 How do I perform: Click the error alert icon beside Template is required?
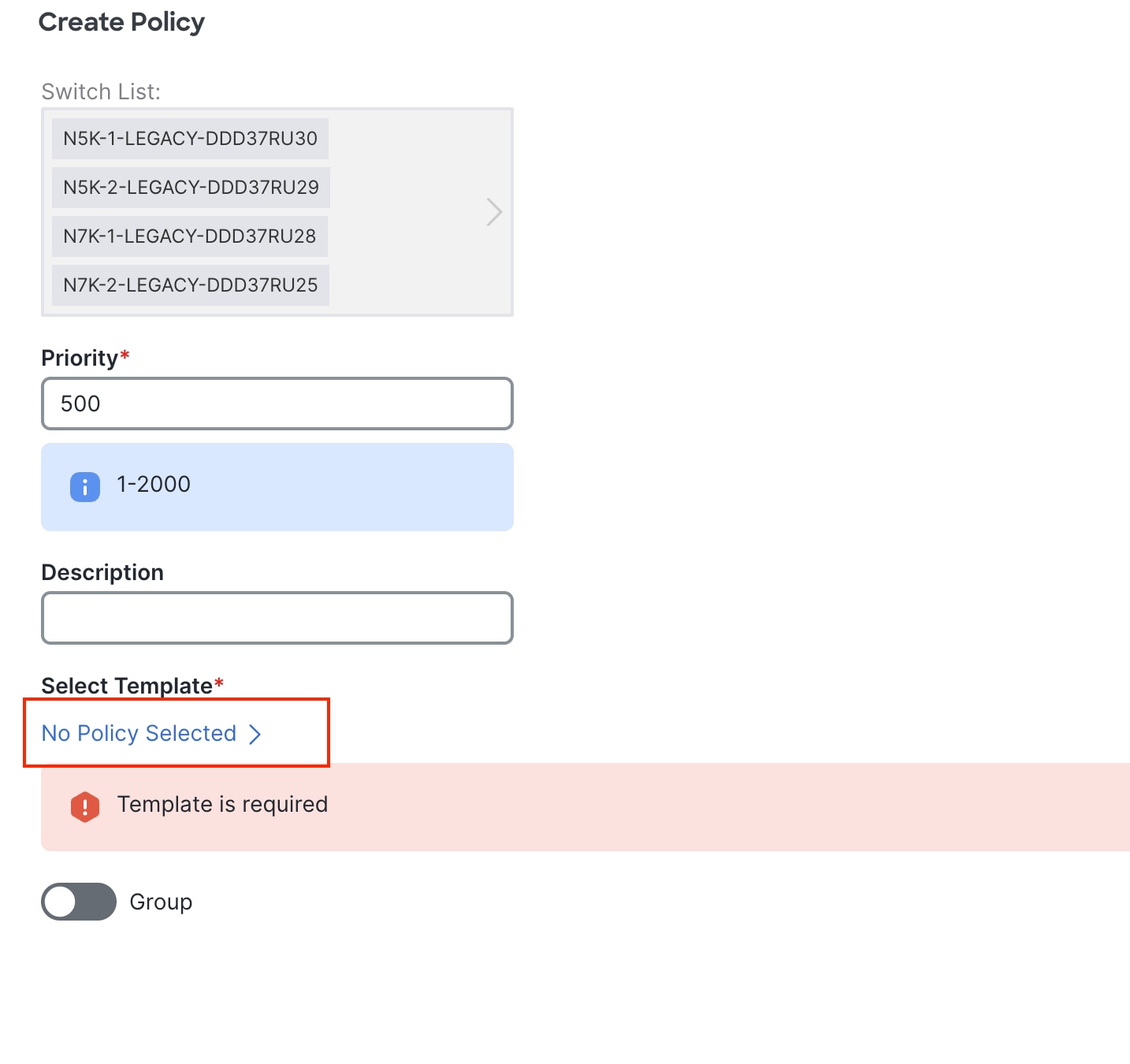tap(85, 806)
